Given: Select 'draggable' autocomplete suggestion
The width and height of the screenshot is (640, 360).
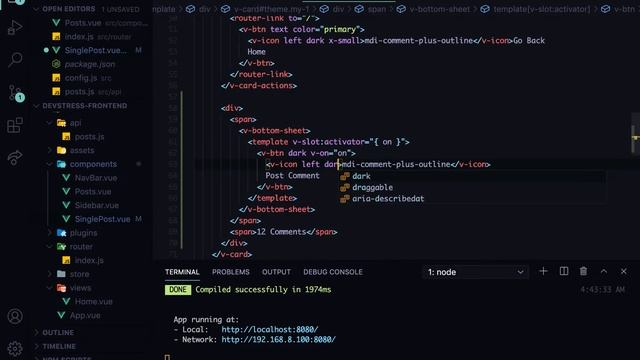Looking at the screenshot, I should 472,187.
